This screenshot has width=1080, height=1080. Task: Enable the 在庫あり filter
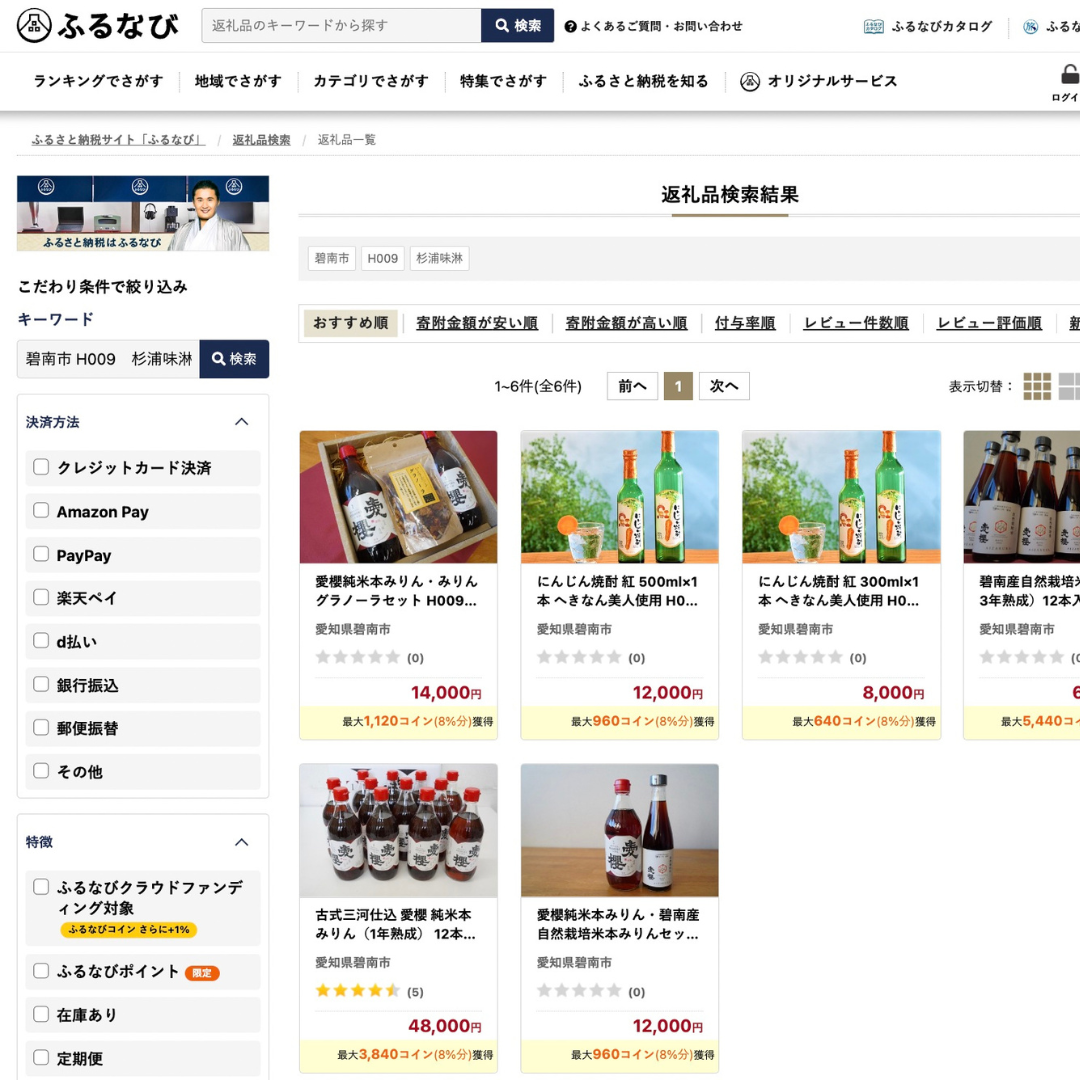tap(41, 1014)
